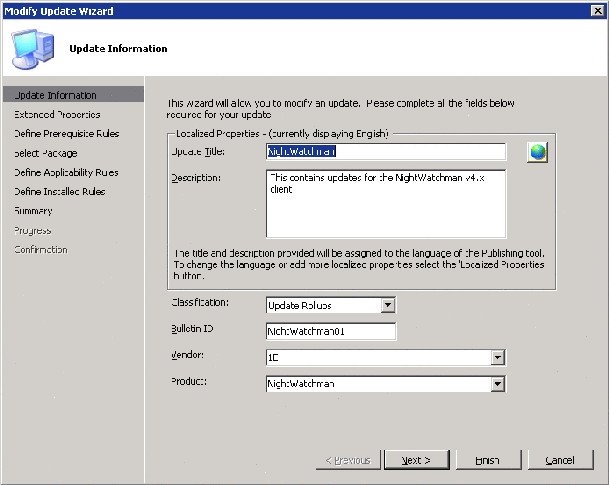Click the Previous button
609x485 pixels.
348,460
